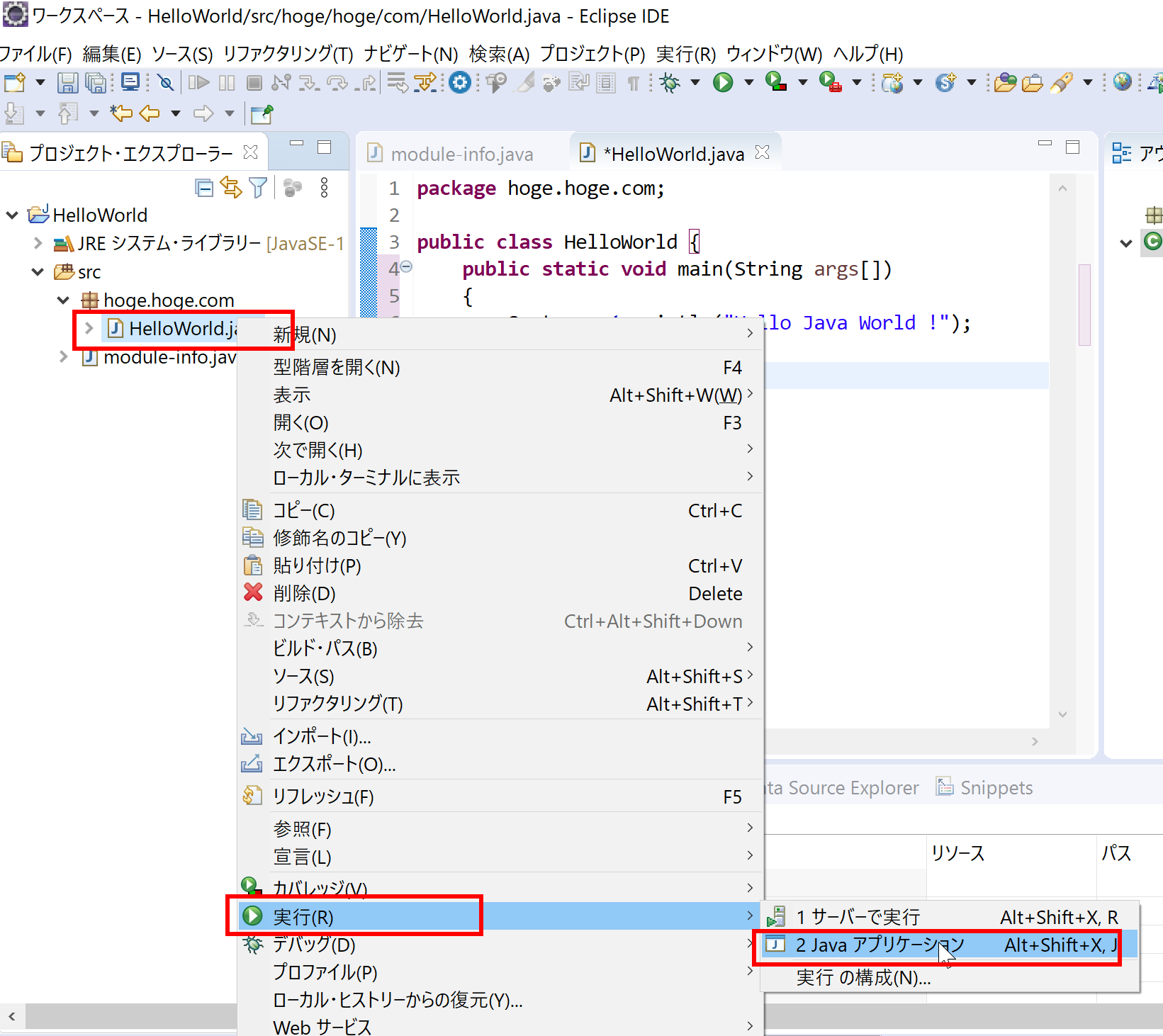
Task: Toggle Block Selection Mode icon
Action: coord(605,84)
